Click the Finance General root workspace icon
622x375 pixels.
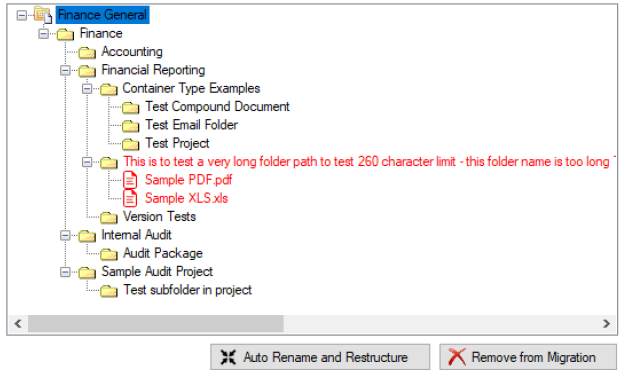point(43,15)
